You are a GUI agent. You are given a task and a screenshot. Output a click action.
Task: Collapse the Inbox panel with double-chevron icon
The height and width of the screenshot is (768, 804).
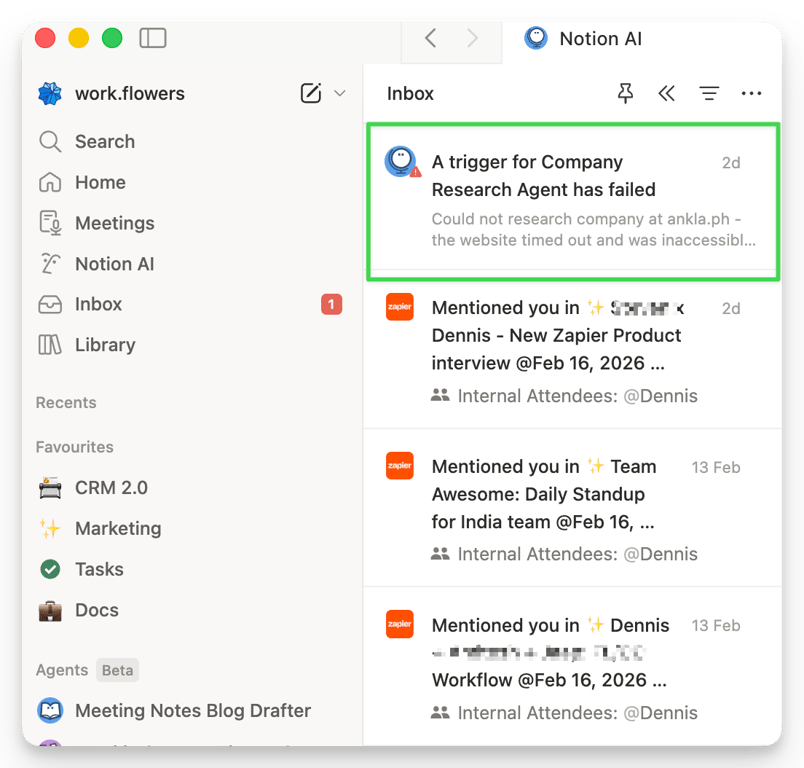point(667,92)
